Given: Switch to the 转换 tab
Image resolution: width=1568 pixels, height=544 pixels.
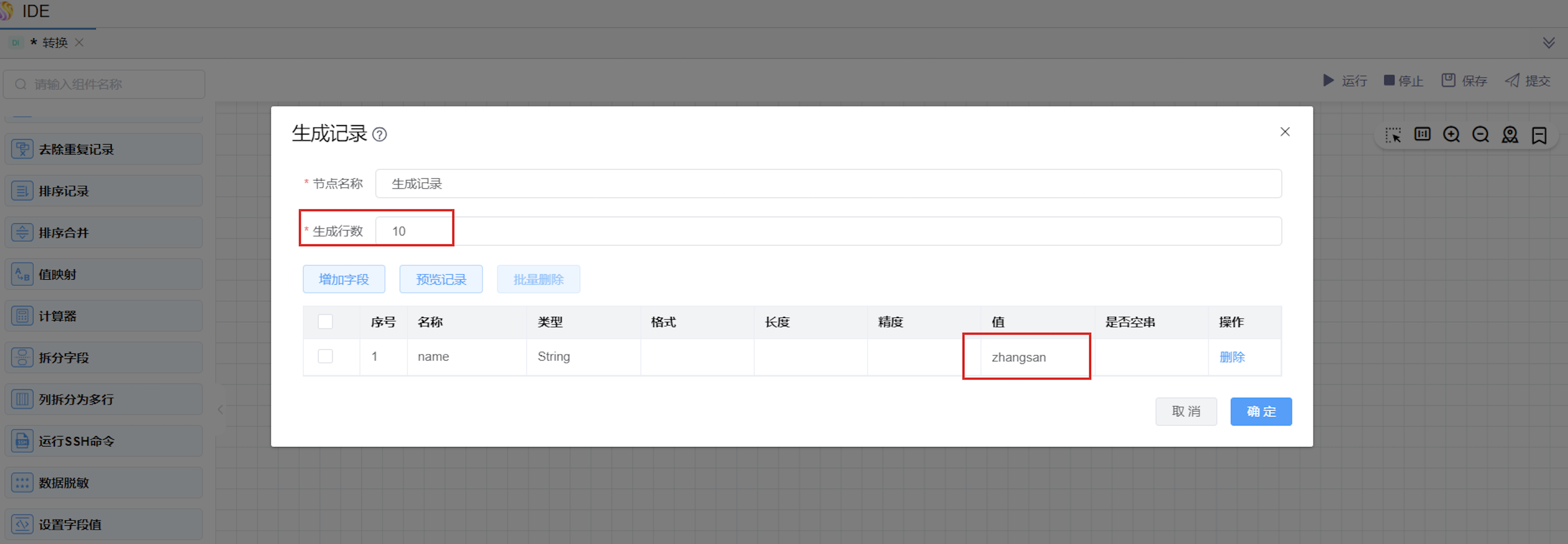Looking at the screenshot, I should pyautogui.click(x=54, y=43).
